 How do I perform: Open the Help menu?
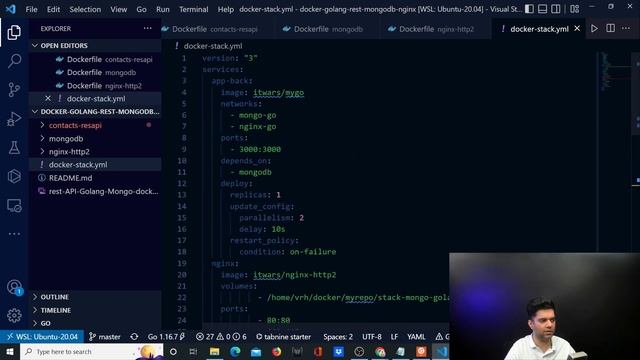[225, 9]
